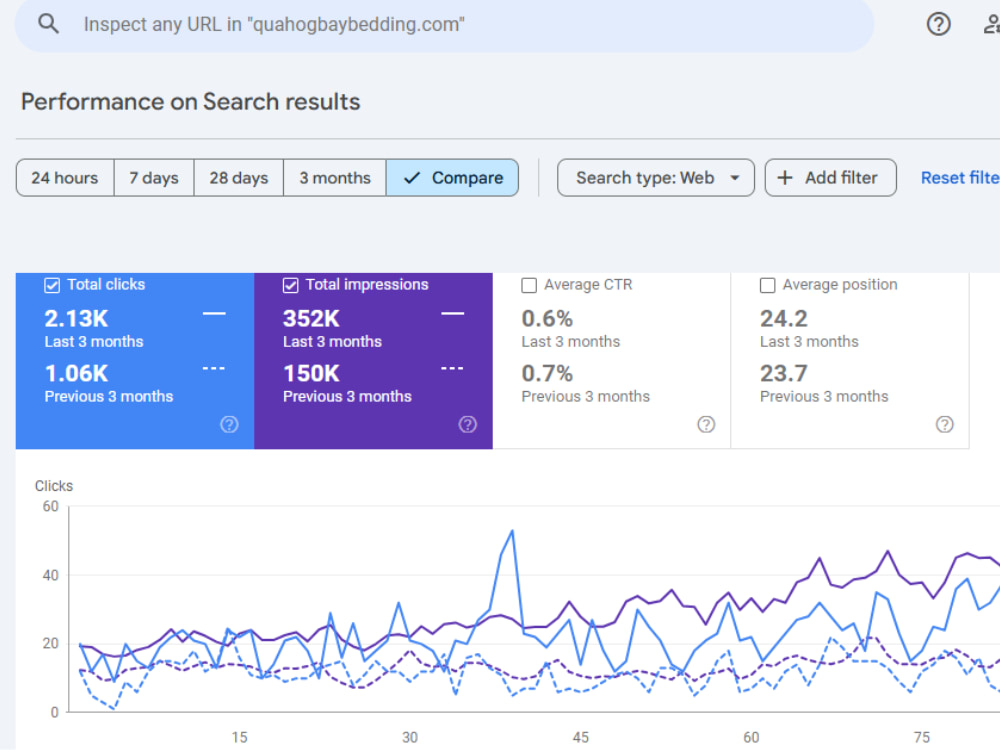Open the Search type: Web dropdown
The image size is (1000, 750).
click(x=656, y=177)
